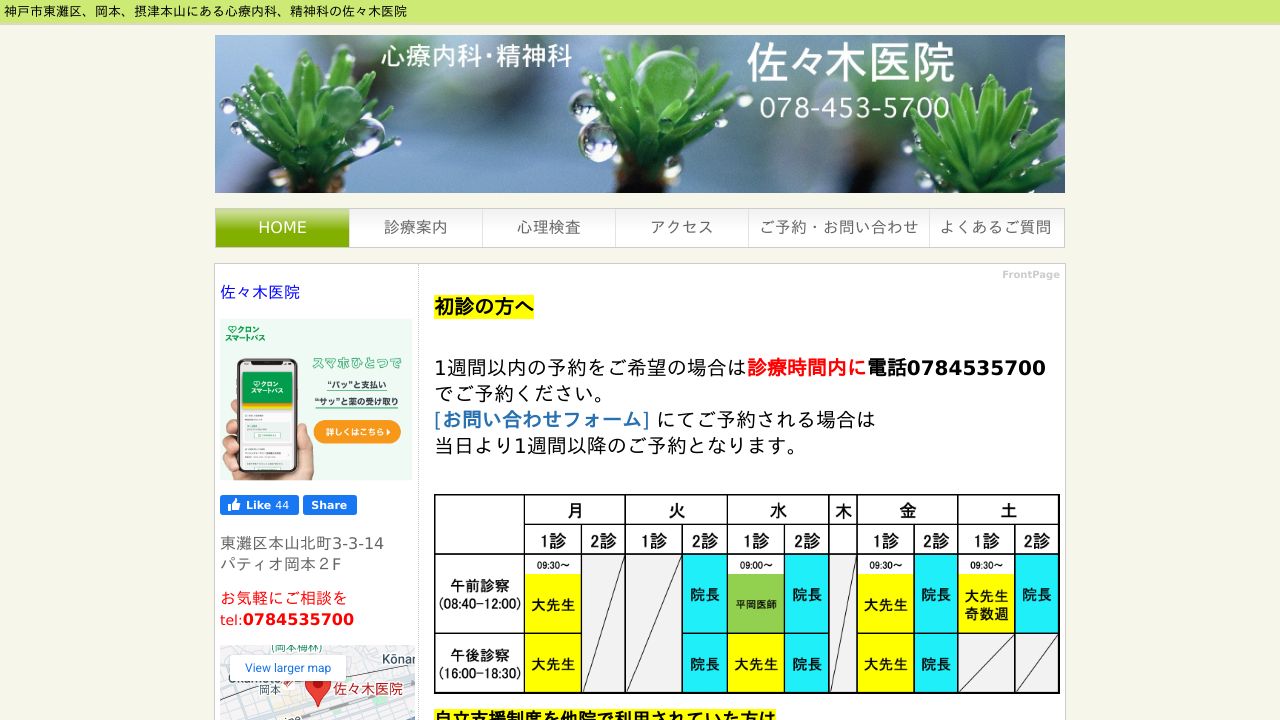Open the ご予約・お問い合わせ menu item
The height and width of the screenshot is (720, 1280).
point(838,227)
